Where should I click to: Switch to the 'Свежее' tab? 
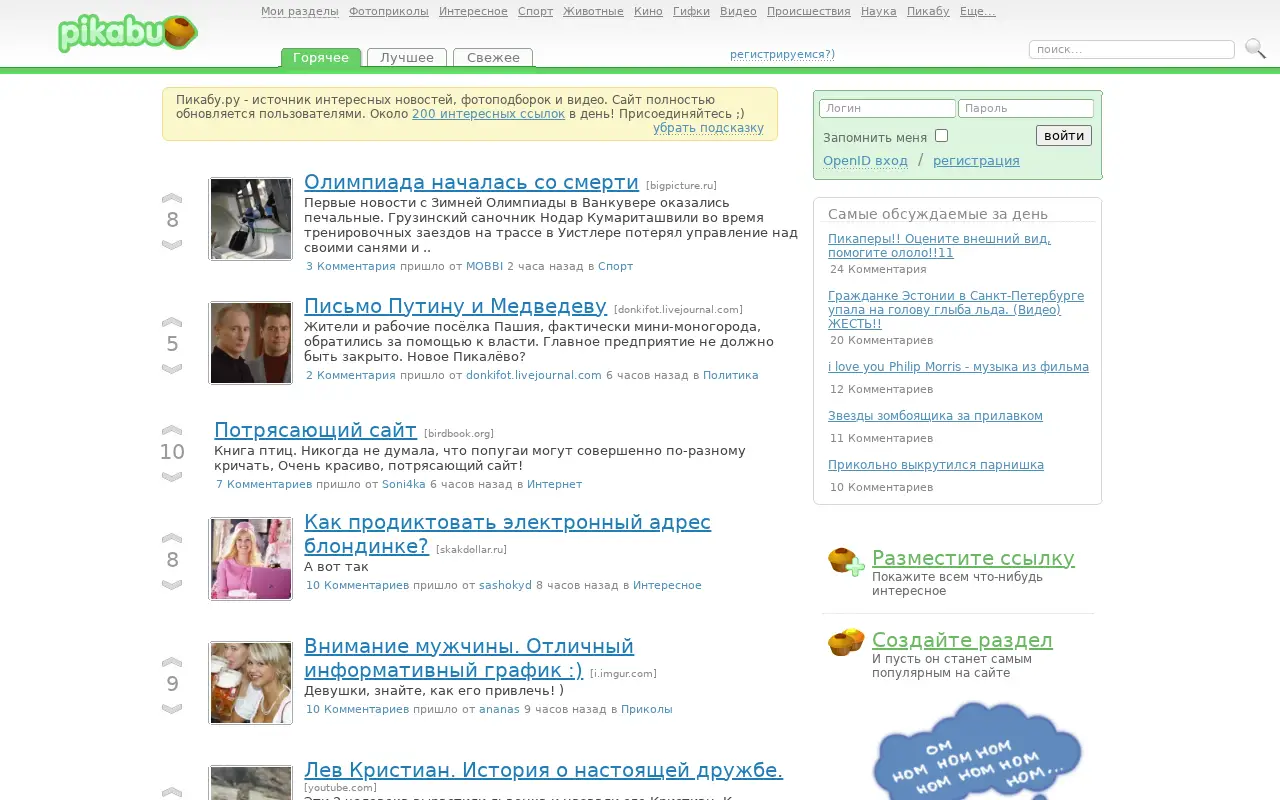pos(493,58)
